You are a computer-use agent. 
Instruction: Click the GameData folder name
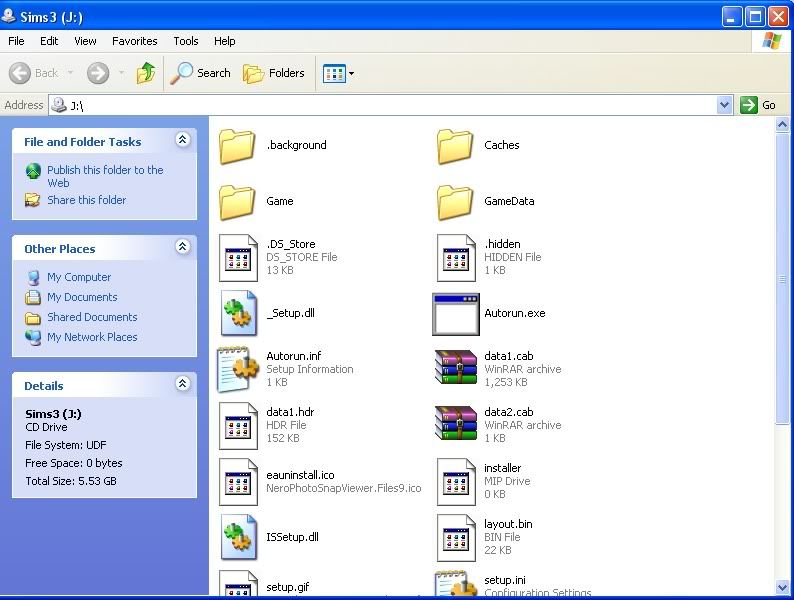click(509, 201)
